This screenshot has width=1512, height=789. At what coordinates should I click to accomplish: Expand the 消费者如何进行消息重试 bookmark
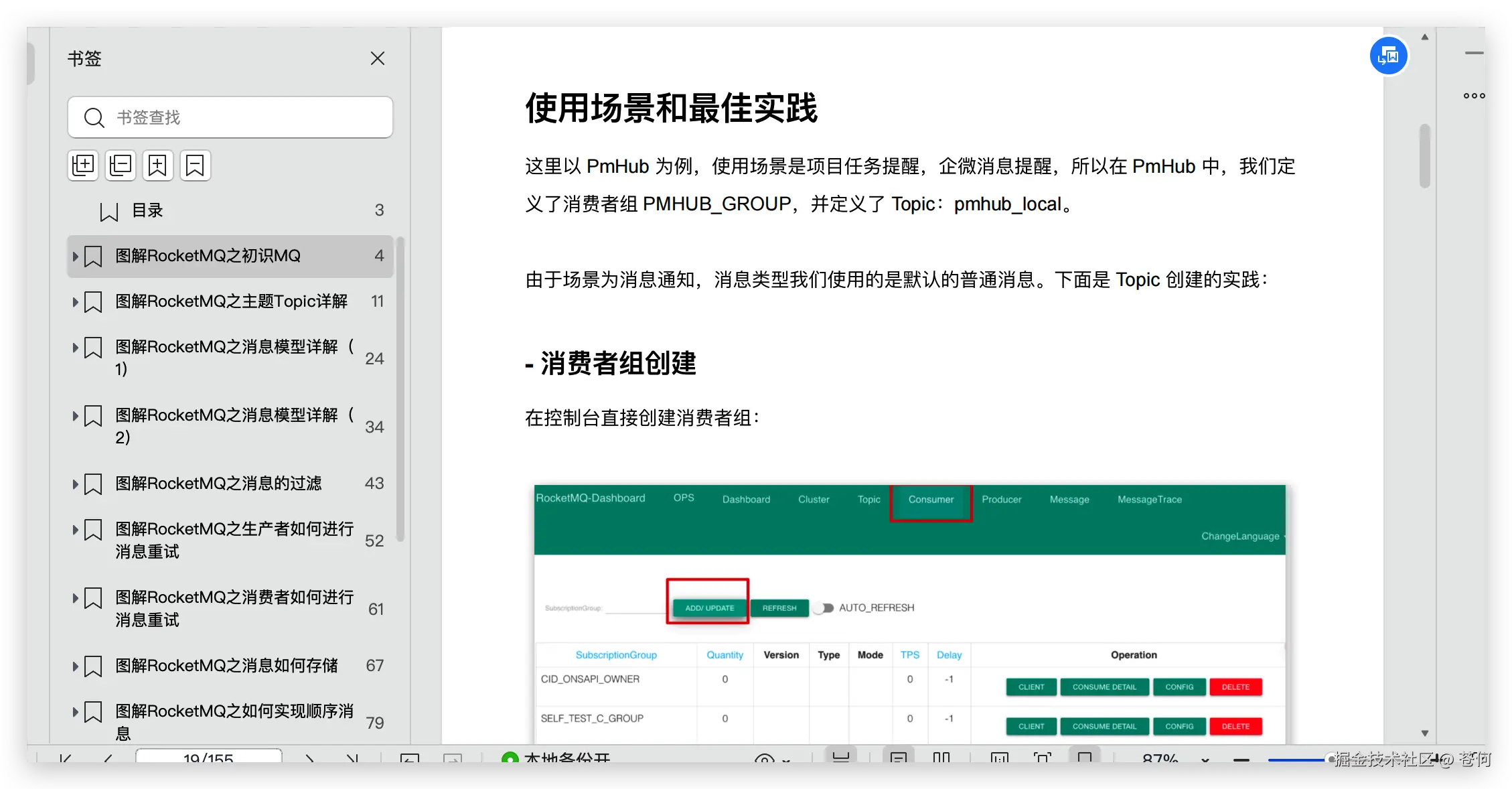75,598
